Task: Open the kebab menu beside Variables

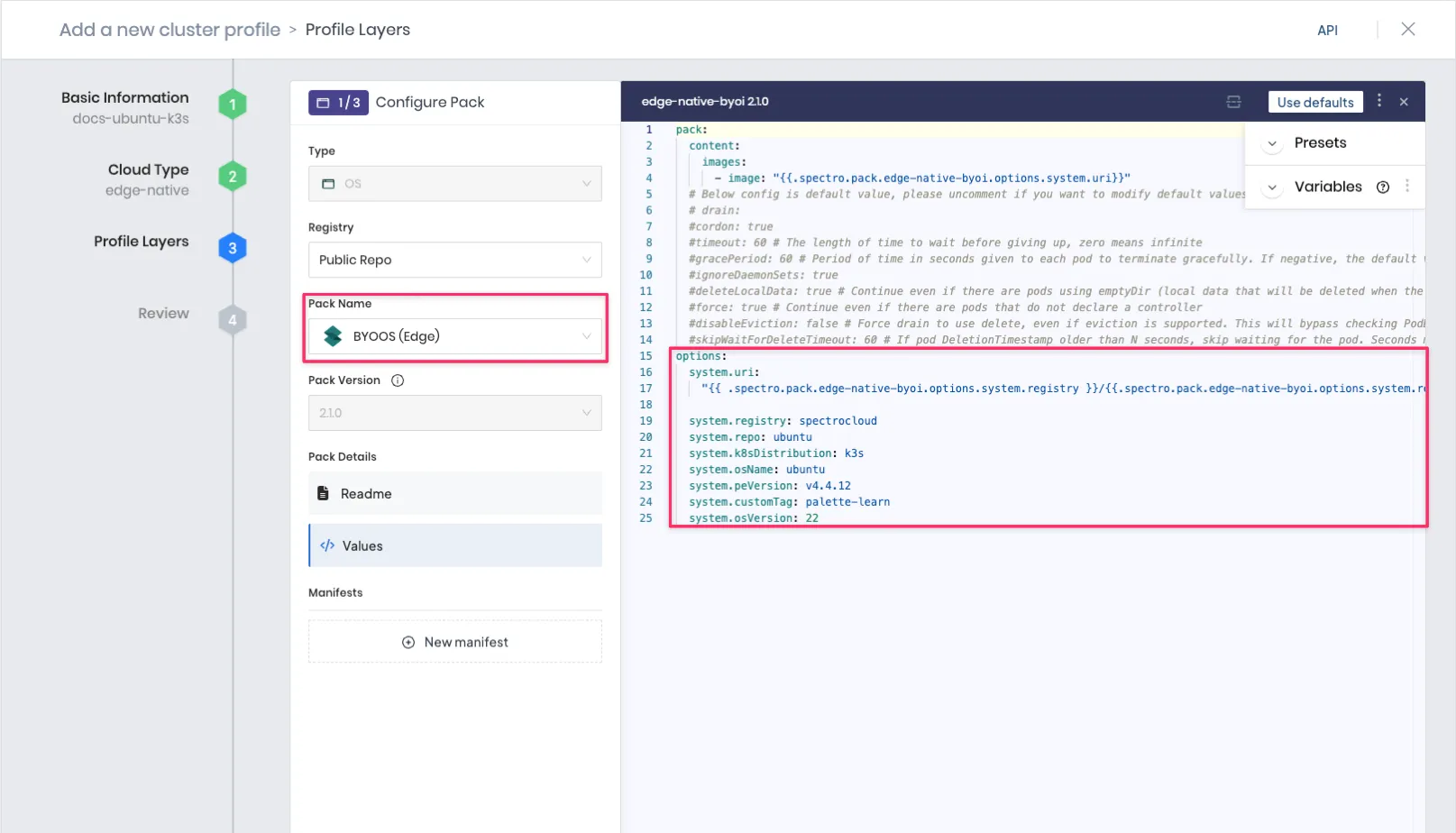Action: pos(1407,187)
